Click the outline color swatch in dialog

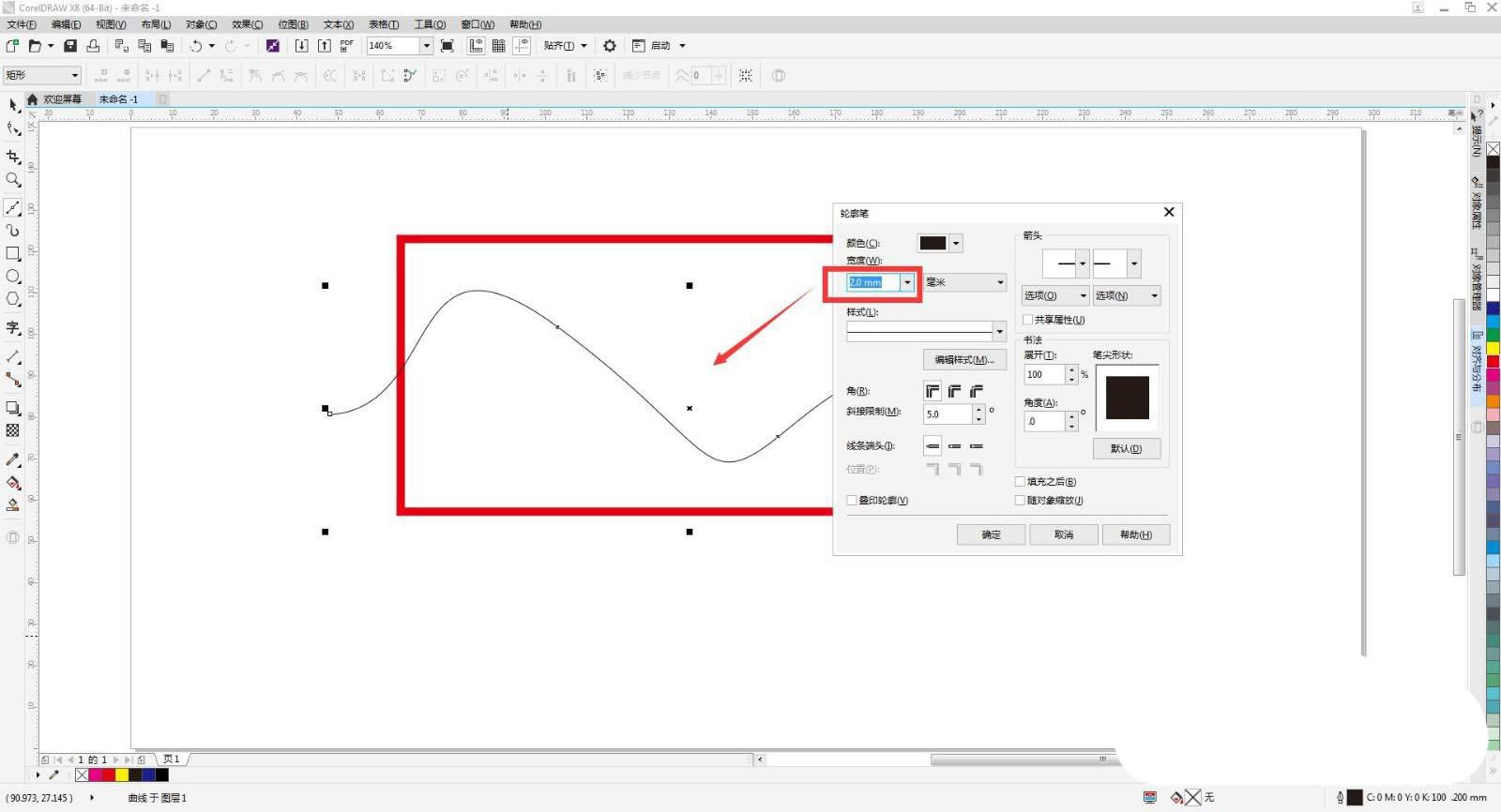(x=932, y=244)
